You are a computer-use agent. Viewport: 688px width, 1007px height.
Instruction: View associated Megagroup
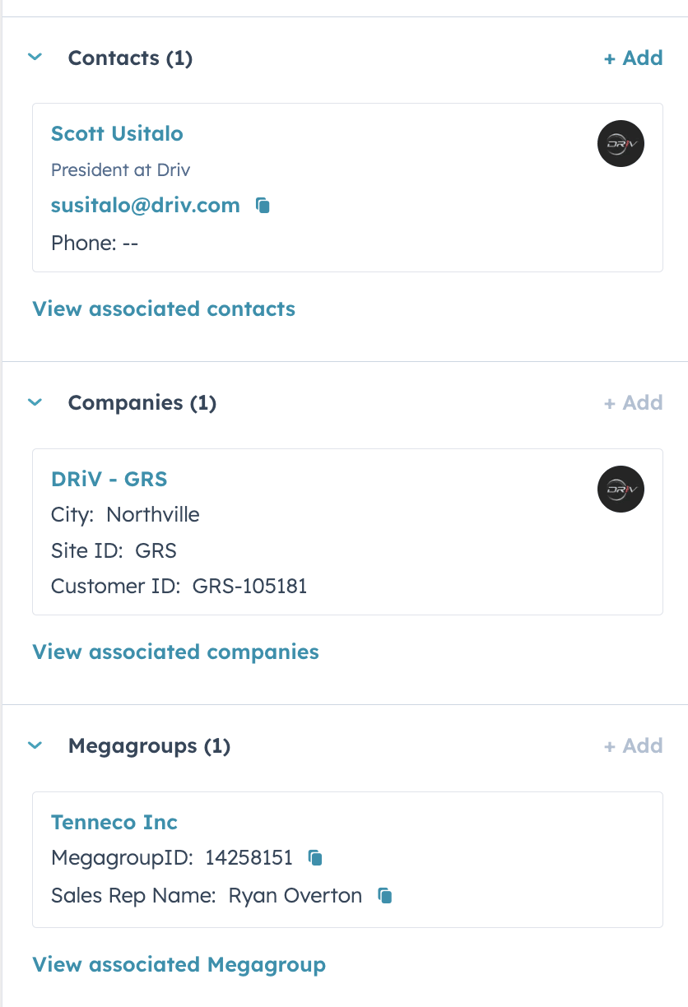[x=179, y=965]
